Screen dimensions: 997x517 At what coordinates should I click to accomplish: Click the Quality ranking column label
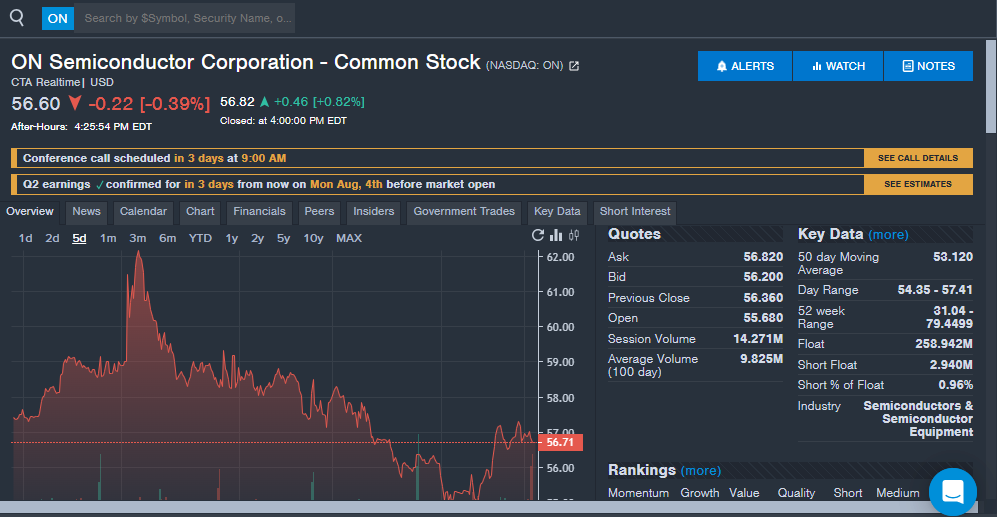point(796,493)
